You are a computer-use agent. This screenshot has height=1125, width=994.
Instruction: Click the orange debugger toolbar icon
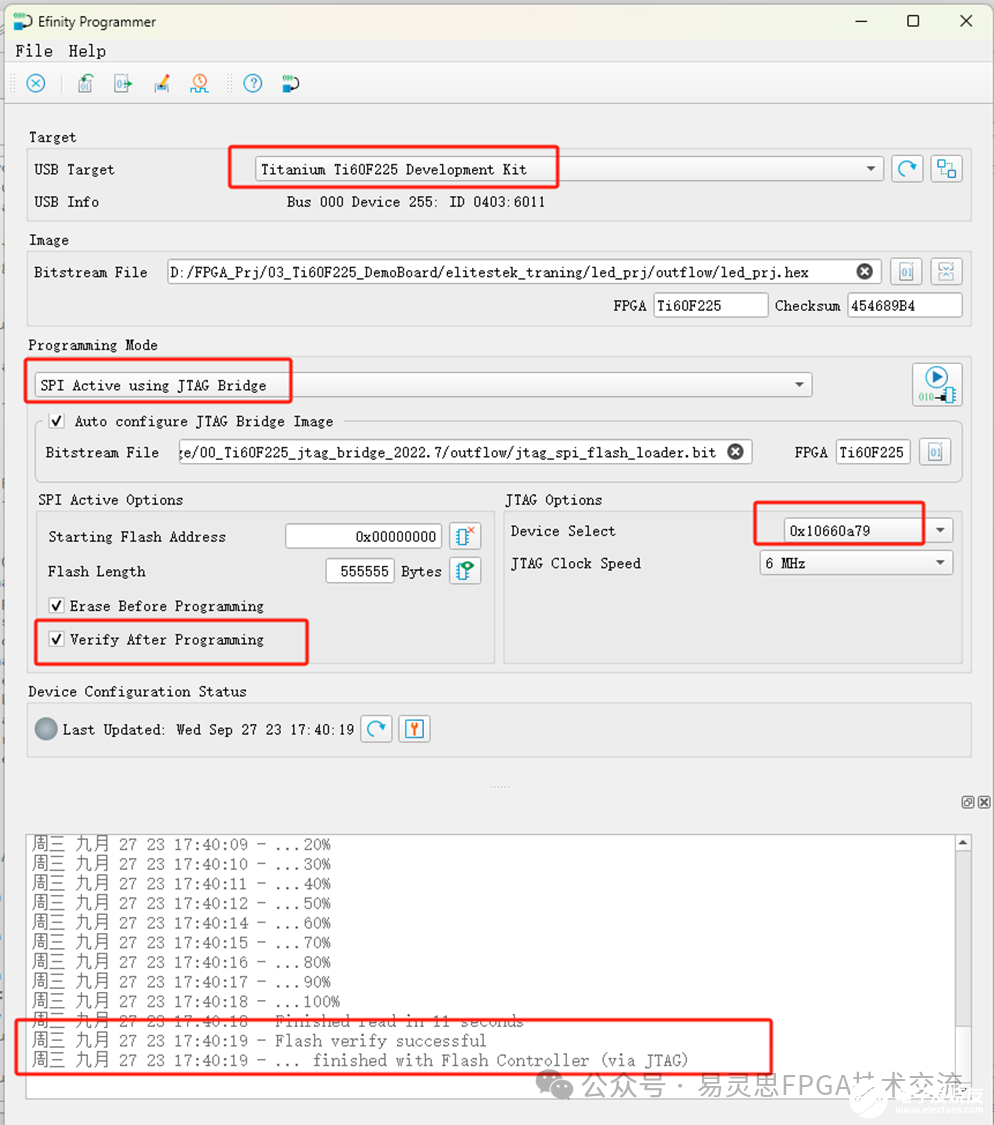(200, 84)
